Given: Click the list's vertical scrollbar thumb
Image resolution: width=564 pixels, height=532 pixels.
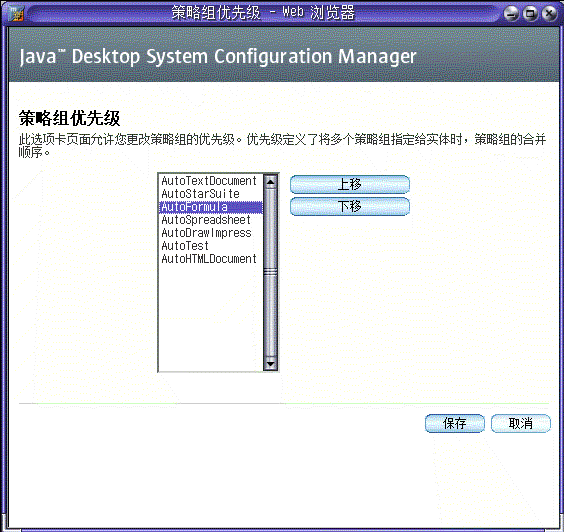Looking at the screenshot, I should pyautogui.click(x=270, y=273).
